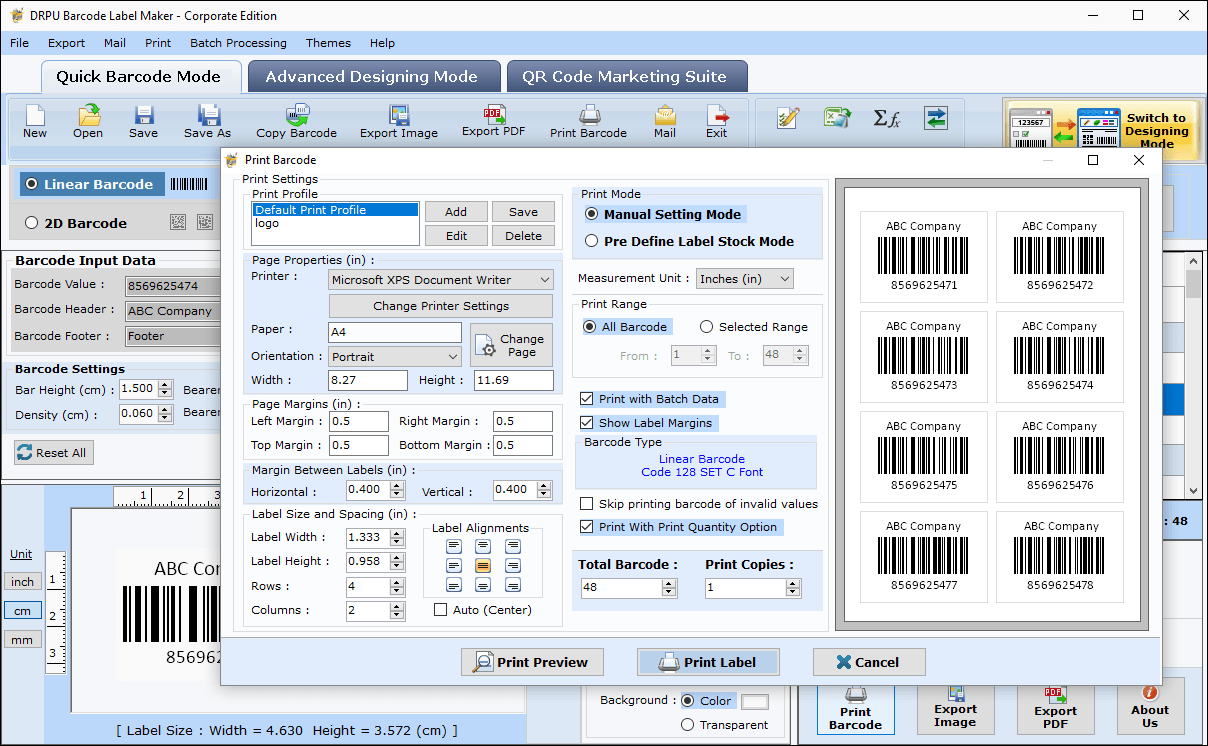Open the Orientation dropdown
Image resolution: width=1208 pixels, height=746 pixels.
click(395, 356)
